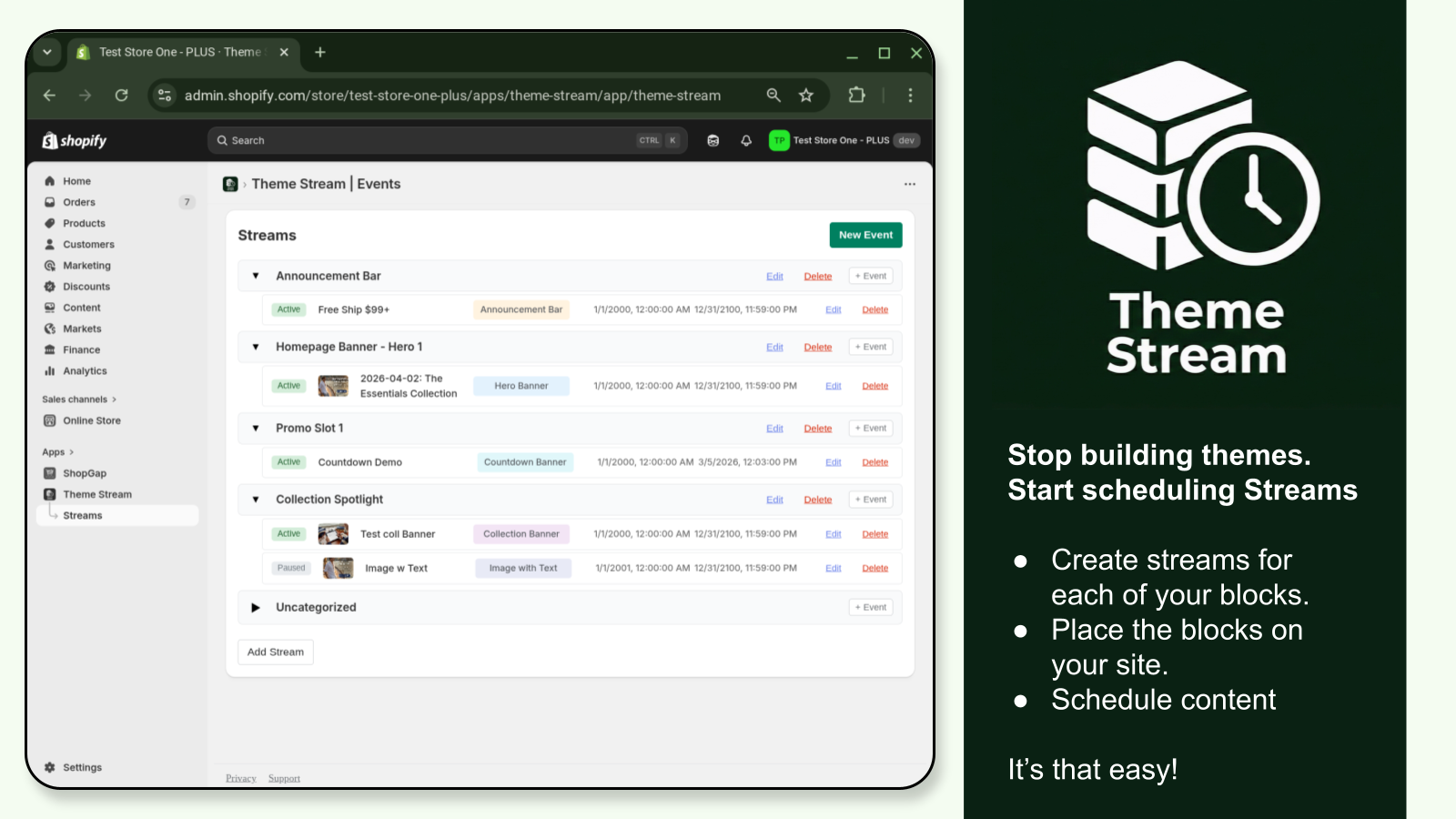
Task: Click the Hero Banner type tag
Action: click(x=521, y=386)
